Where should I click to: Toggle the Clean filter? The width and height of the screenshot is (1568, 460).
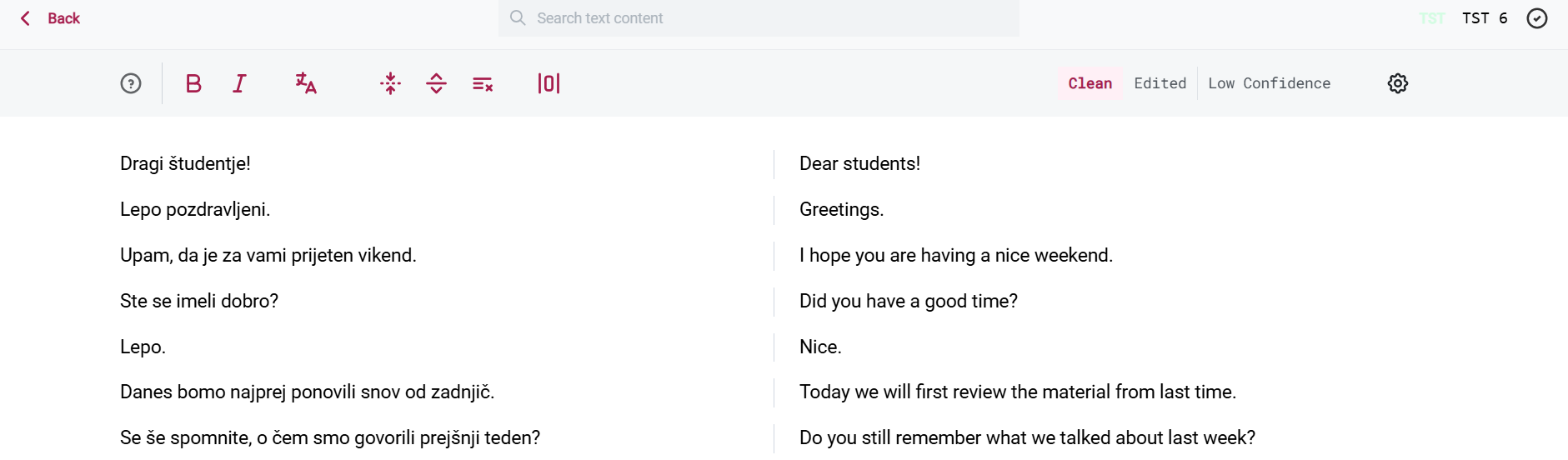tap(1090, 83)
